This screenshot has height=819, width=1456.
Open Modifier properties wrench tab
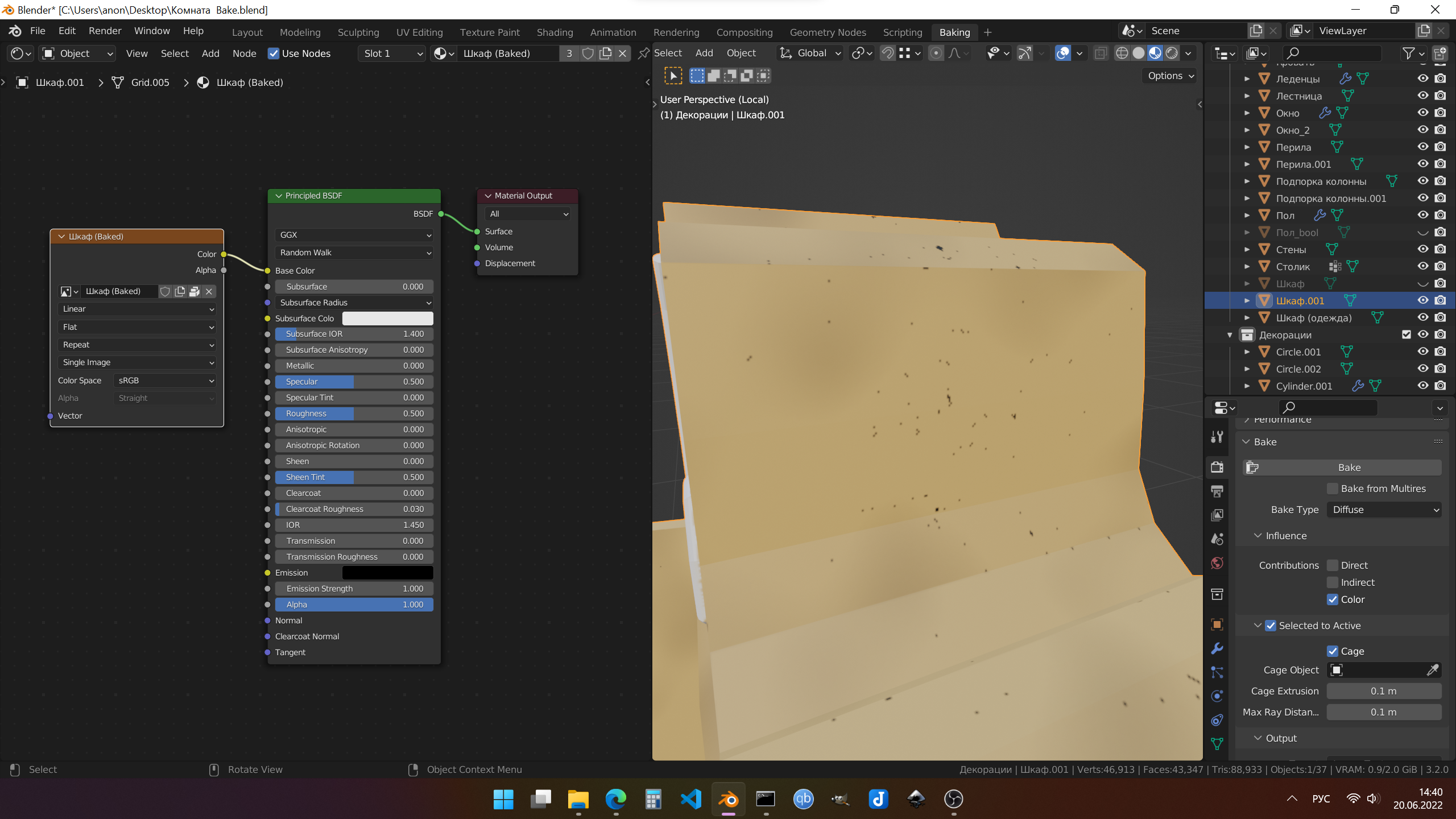coord(1217,648)
